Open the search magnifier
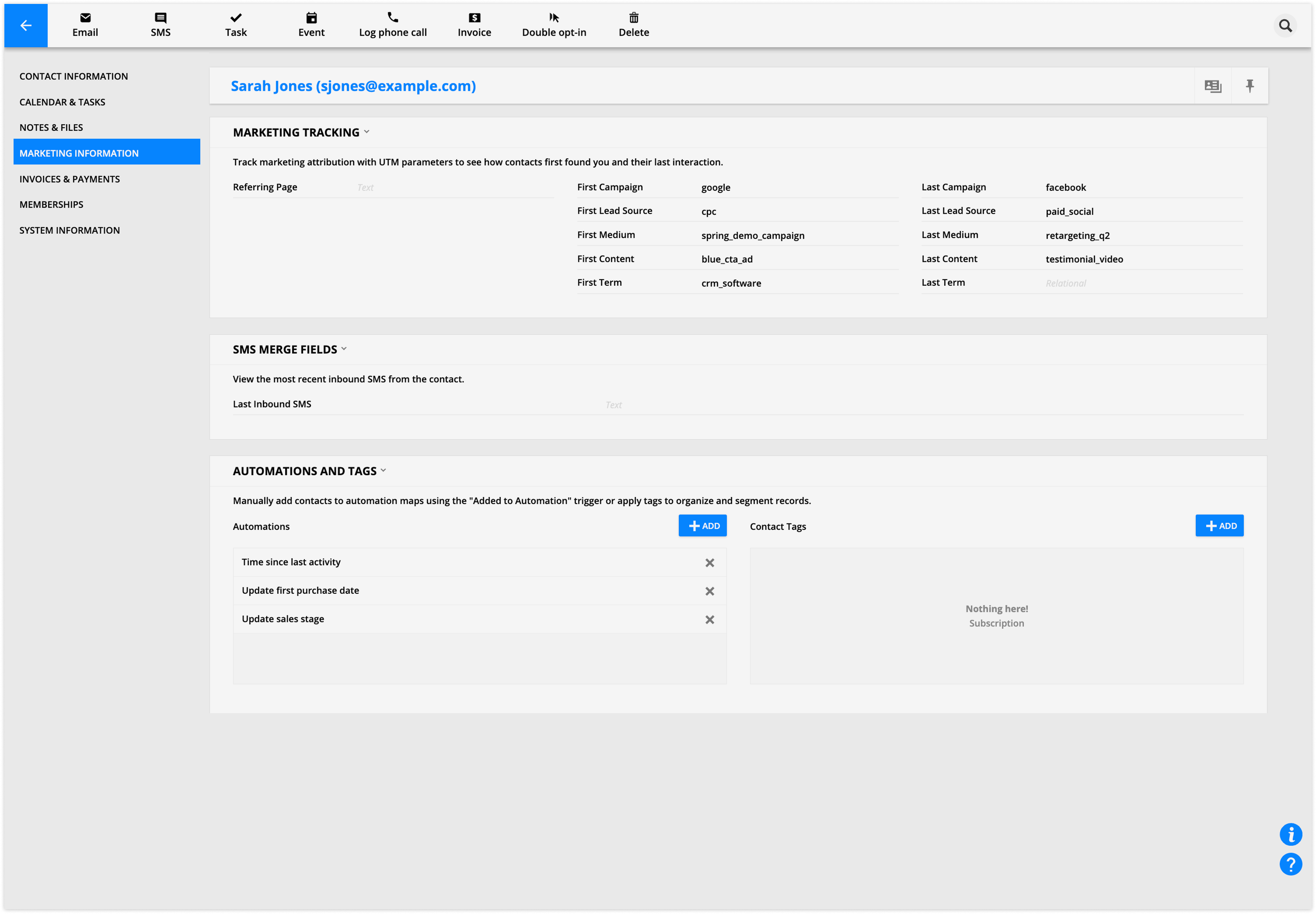The width and height of the screenshot is (1316, 914). click(1285, 26)
